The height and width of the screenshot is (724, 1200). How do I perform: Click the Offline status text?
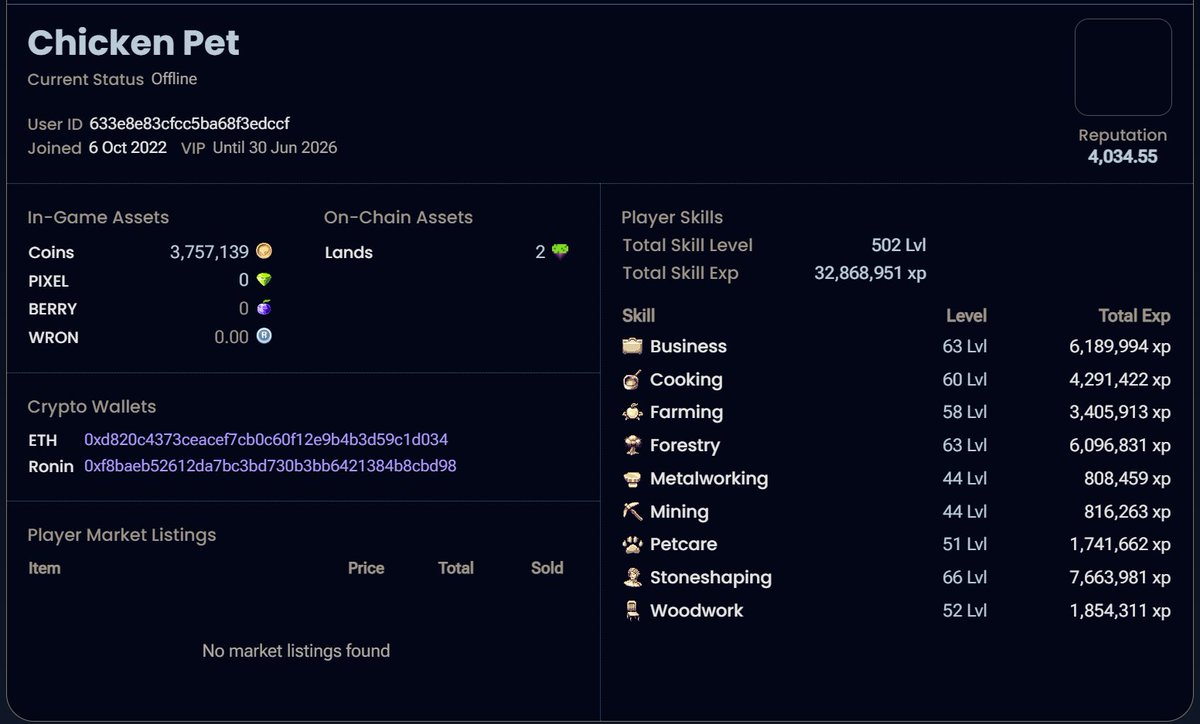[174, 79]
